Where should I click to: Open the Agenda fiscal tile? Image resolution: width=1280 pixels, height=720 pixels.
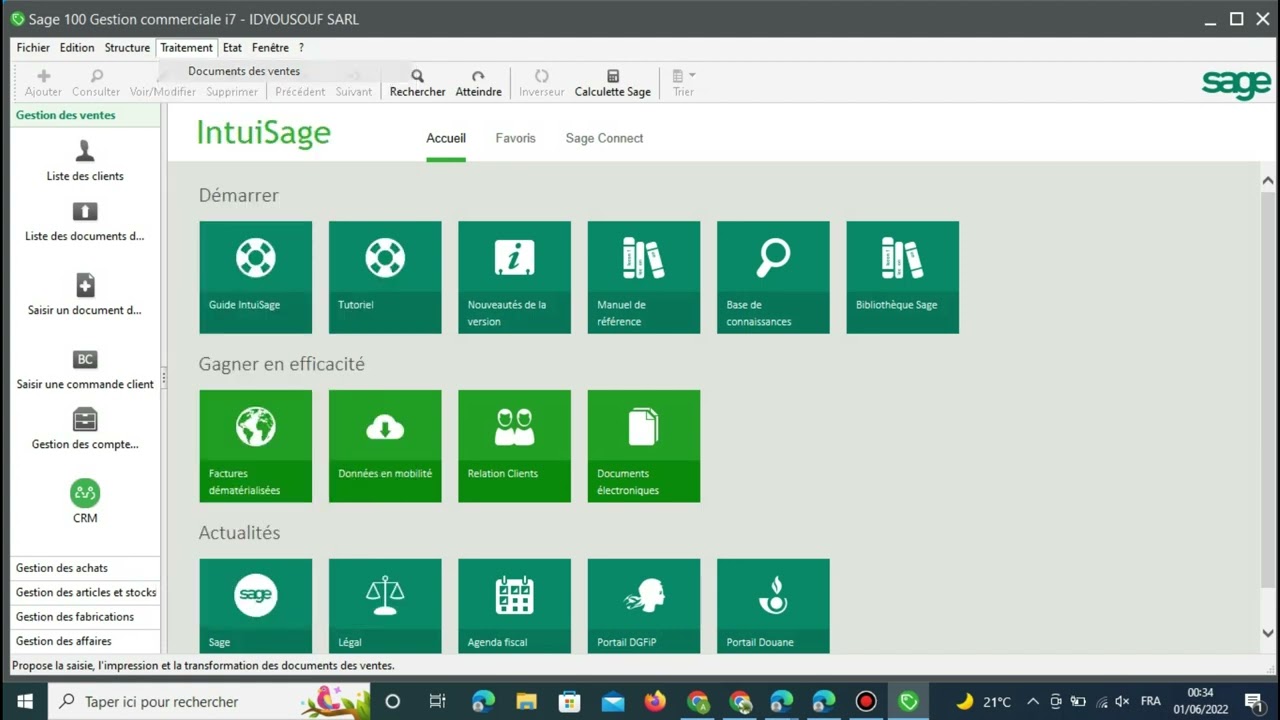tap(514, 606)
